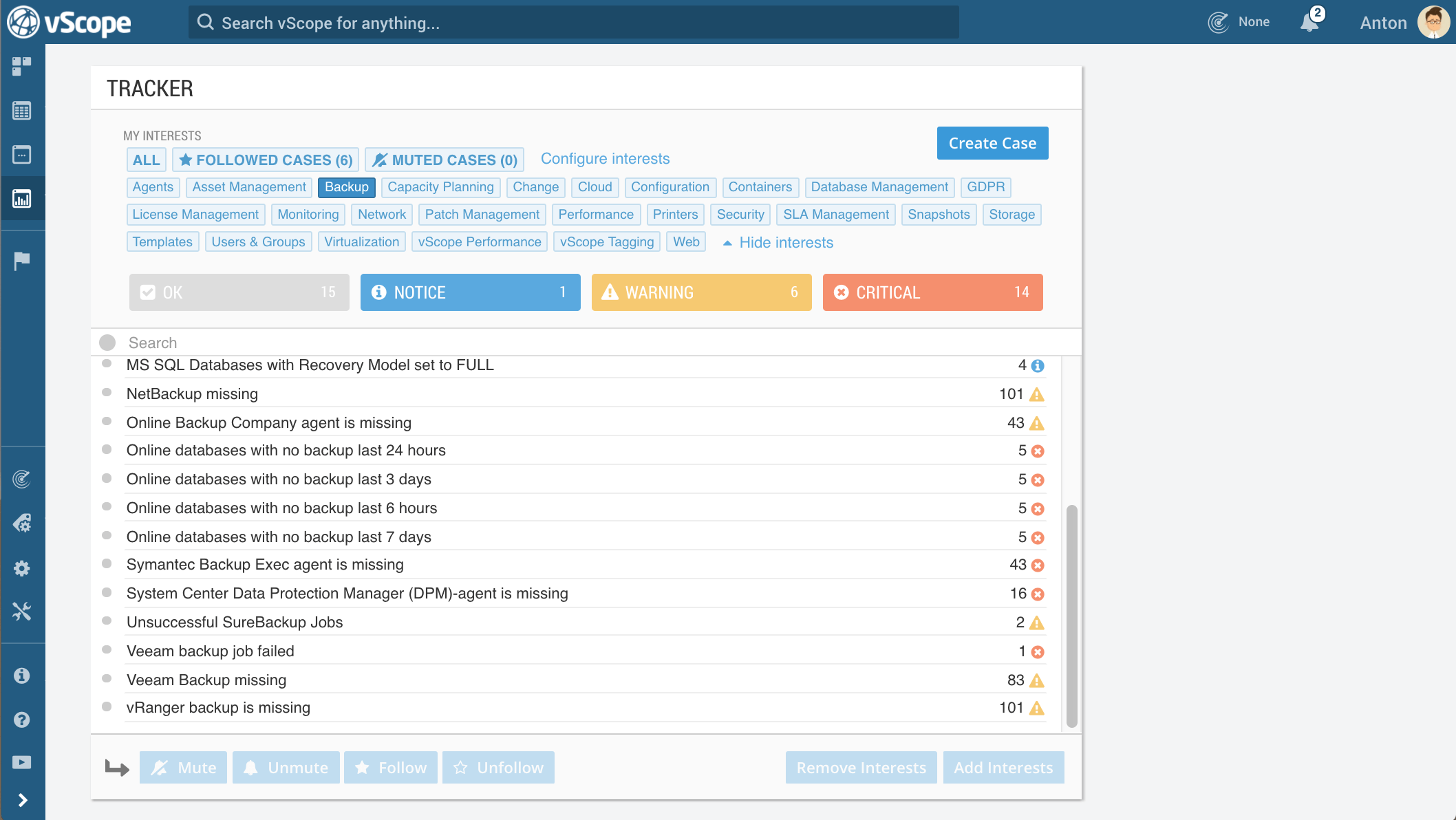The image size is (1456, 820).
Task: Toggle the select-all circle beside Search
Action: click(107, 343)
